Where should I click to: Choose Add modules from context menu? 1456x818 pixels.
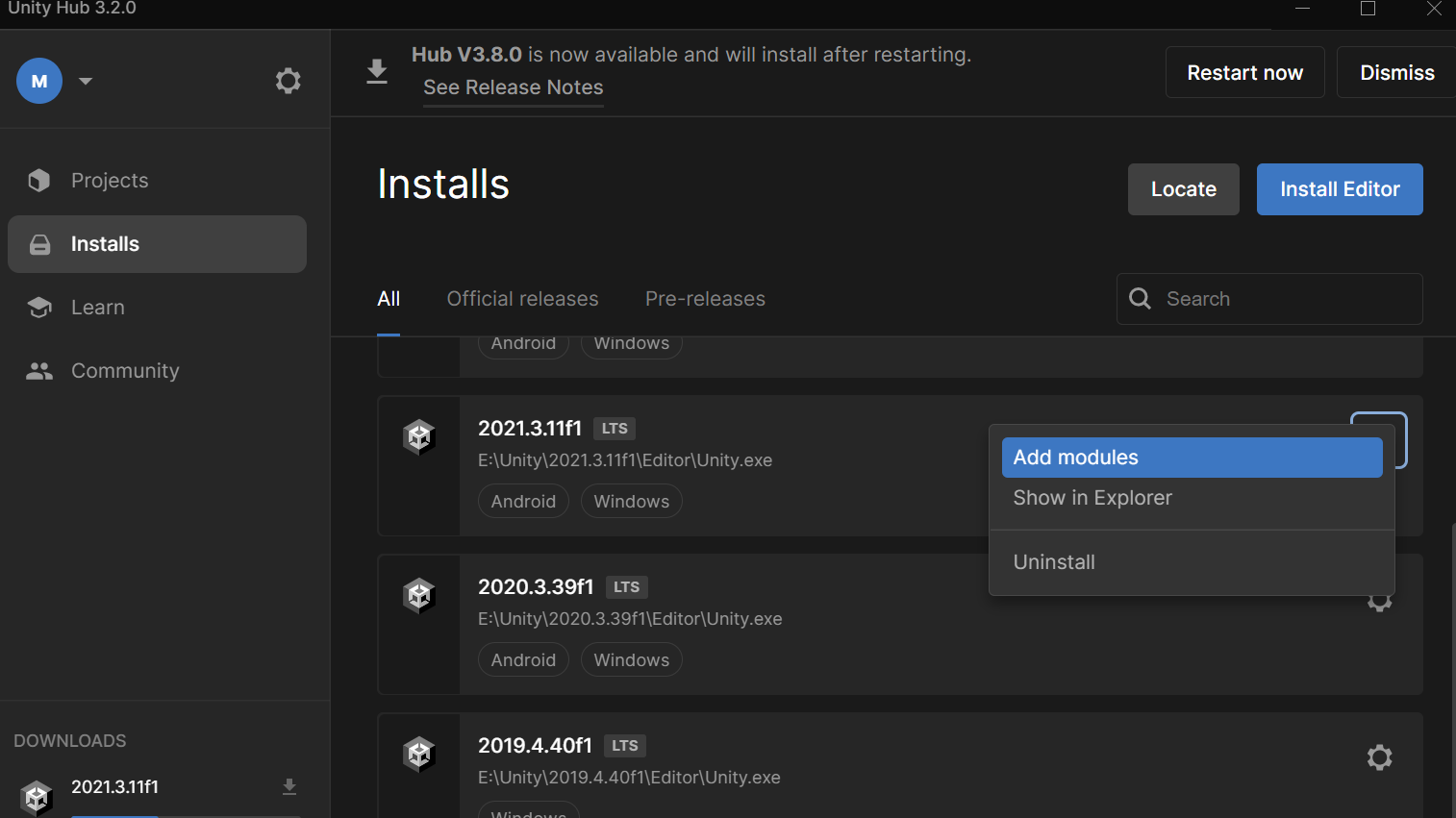[x=1192, y=458]
